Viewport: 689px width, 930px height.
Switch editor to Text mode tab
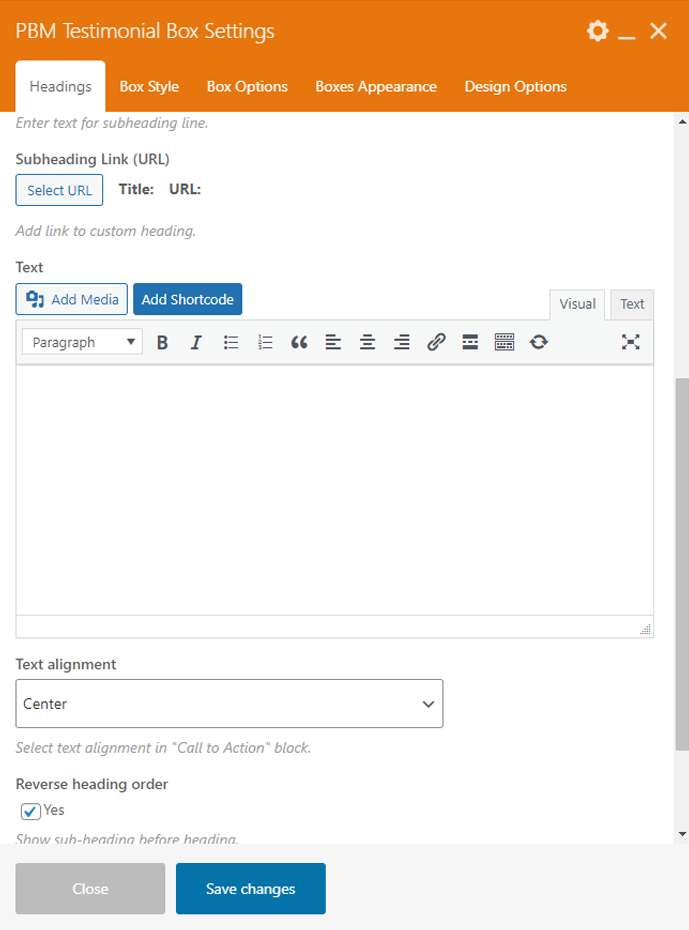[632, 304]
